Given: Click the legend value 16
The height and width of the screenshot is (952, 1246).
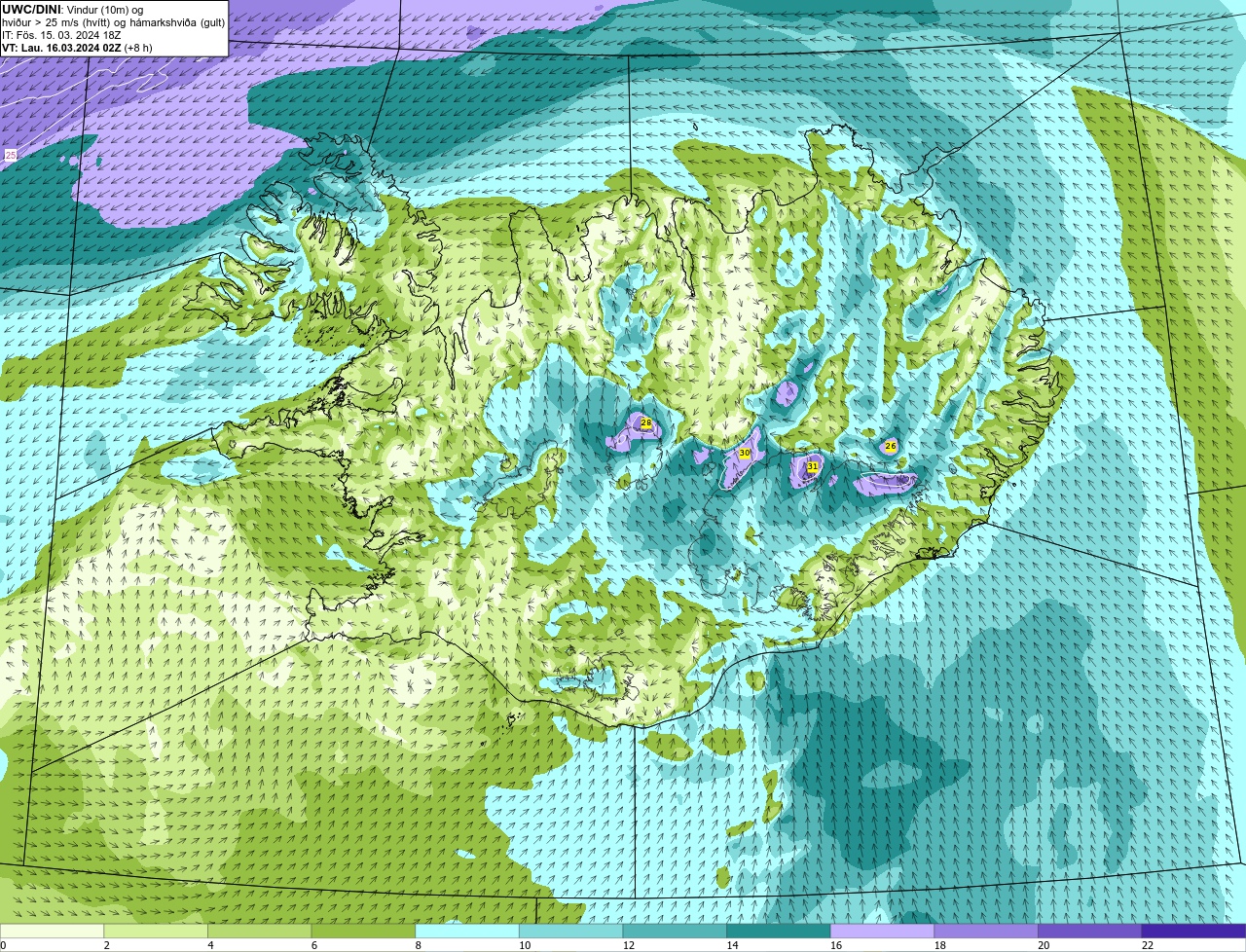Looking at the screenshot, I should pos(836,945).
